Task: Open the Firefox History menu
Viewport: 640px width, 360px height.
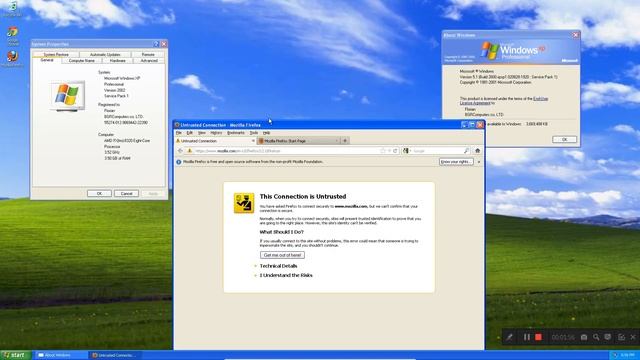Action: point(216,133)
